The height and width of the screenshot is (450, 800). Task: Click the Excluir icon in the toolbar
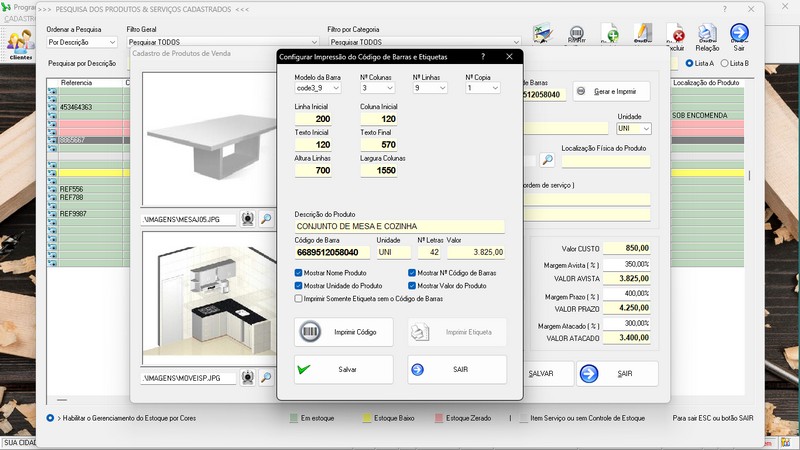(676, 36)
